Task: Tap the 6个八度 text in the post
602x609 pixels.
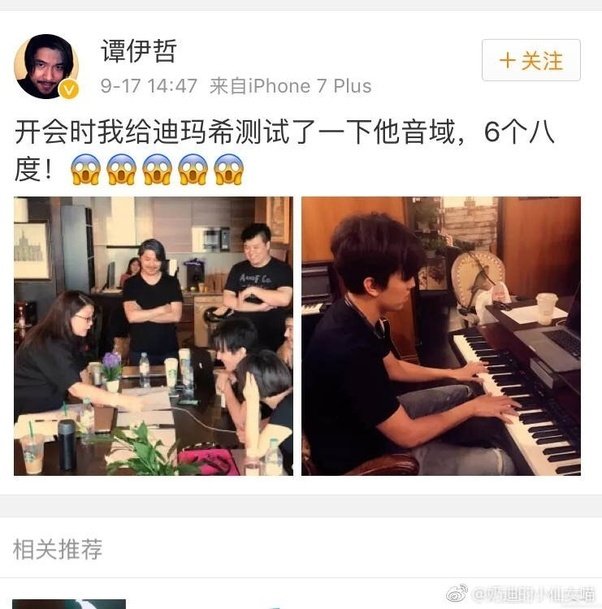Action: pyautogui.click(x=519, y=132)
